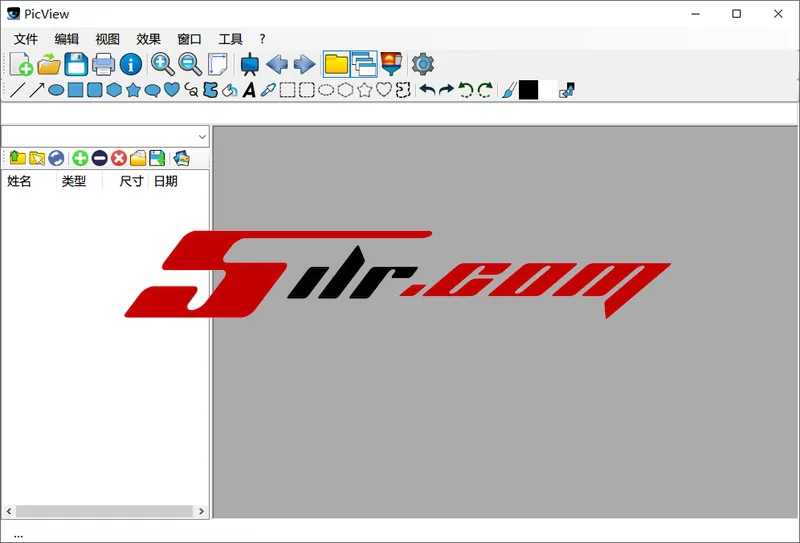Select the filled square shape tool
Screen dimensions: 800x543
click(x=76, y=90)
